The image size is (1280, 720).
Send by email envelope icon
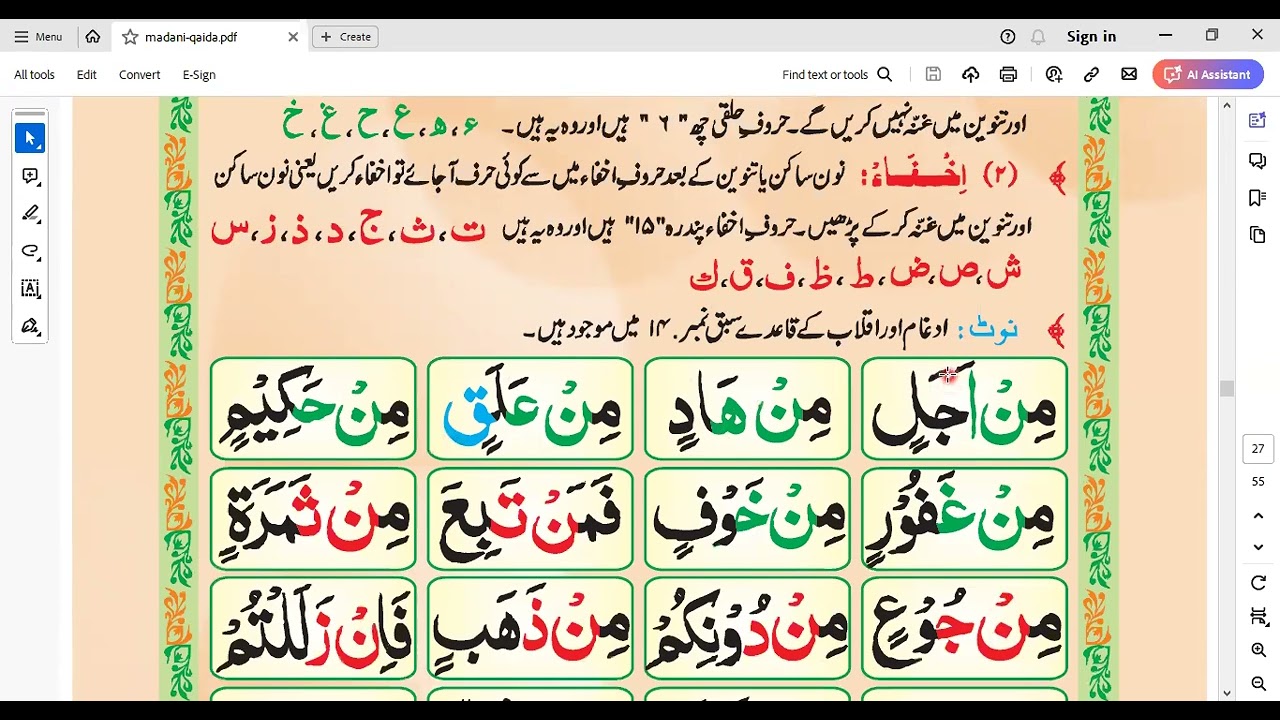click(1129, 74)
